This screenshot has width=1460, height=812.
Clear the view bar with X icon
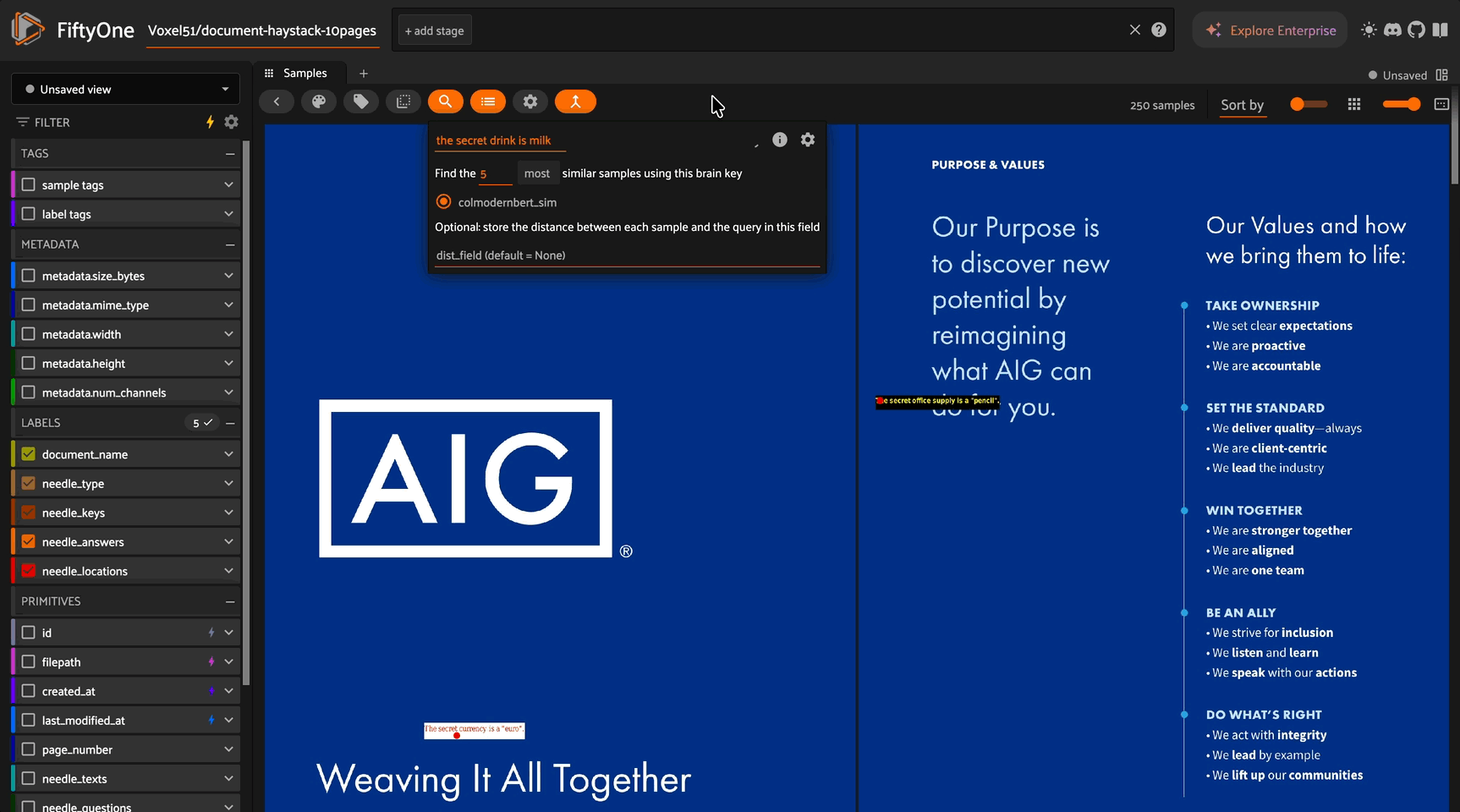[x=1135, y=30]
